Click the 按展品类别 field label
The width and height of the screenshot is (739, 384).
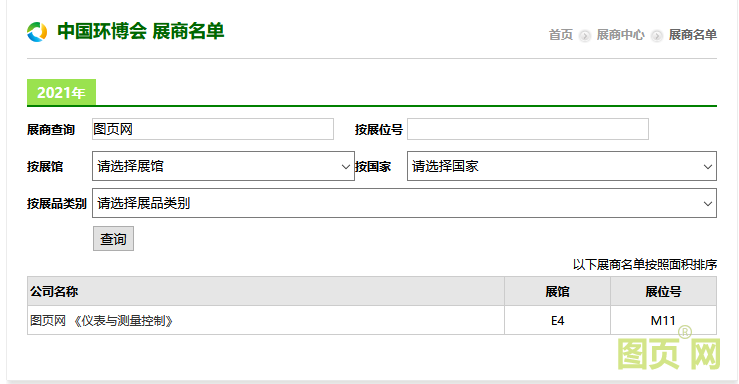coord(57,204)
